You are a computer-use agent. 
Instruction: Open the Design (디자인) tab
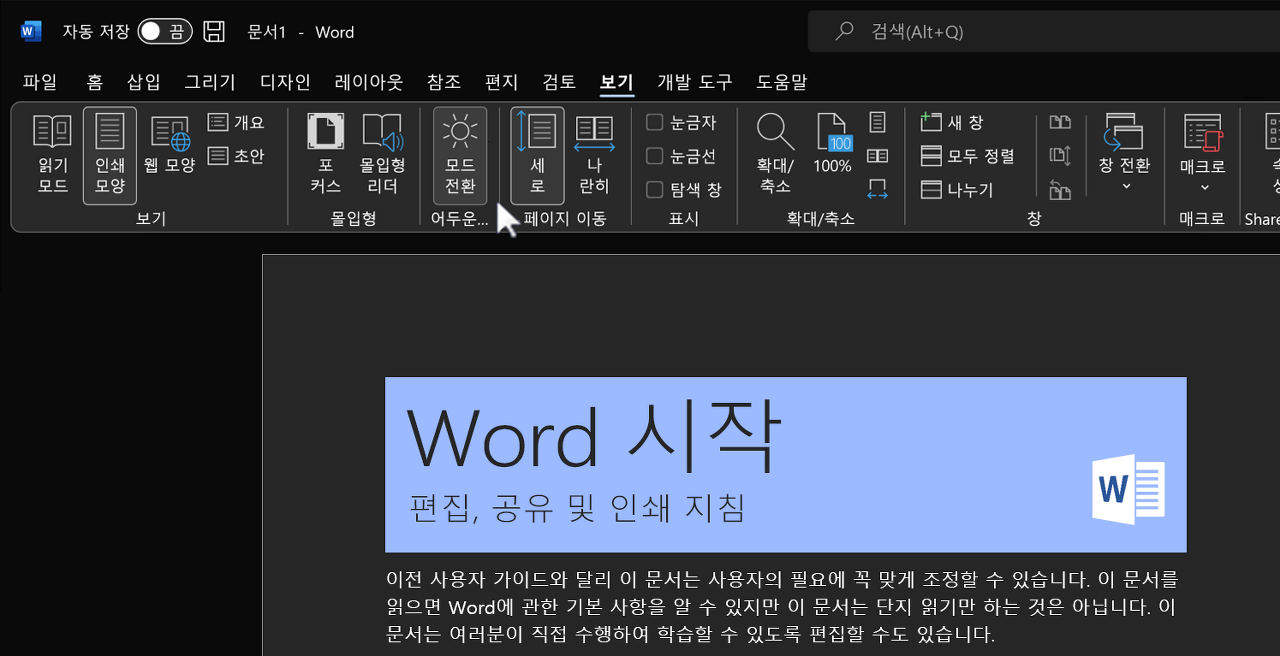285,82
